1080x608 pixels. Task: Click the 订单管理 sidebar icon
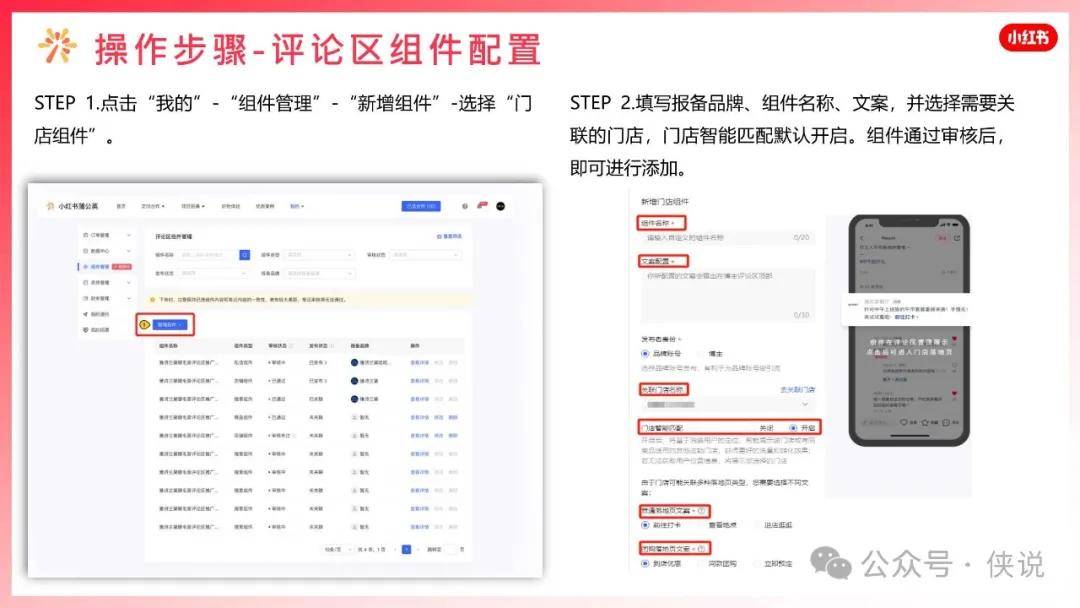pyautogui.click(x=85, y=235)
